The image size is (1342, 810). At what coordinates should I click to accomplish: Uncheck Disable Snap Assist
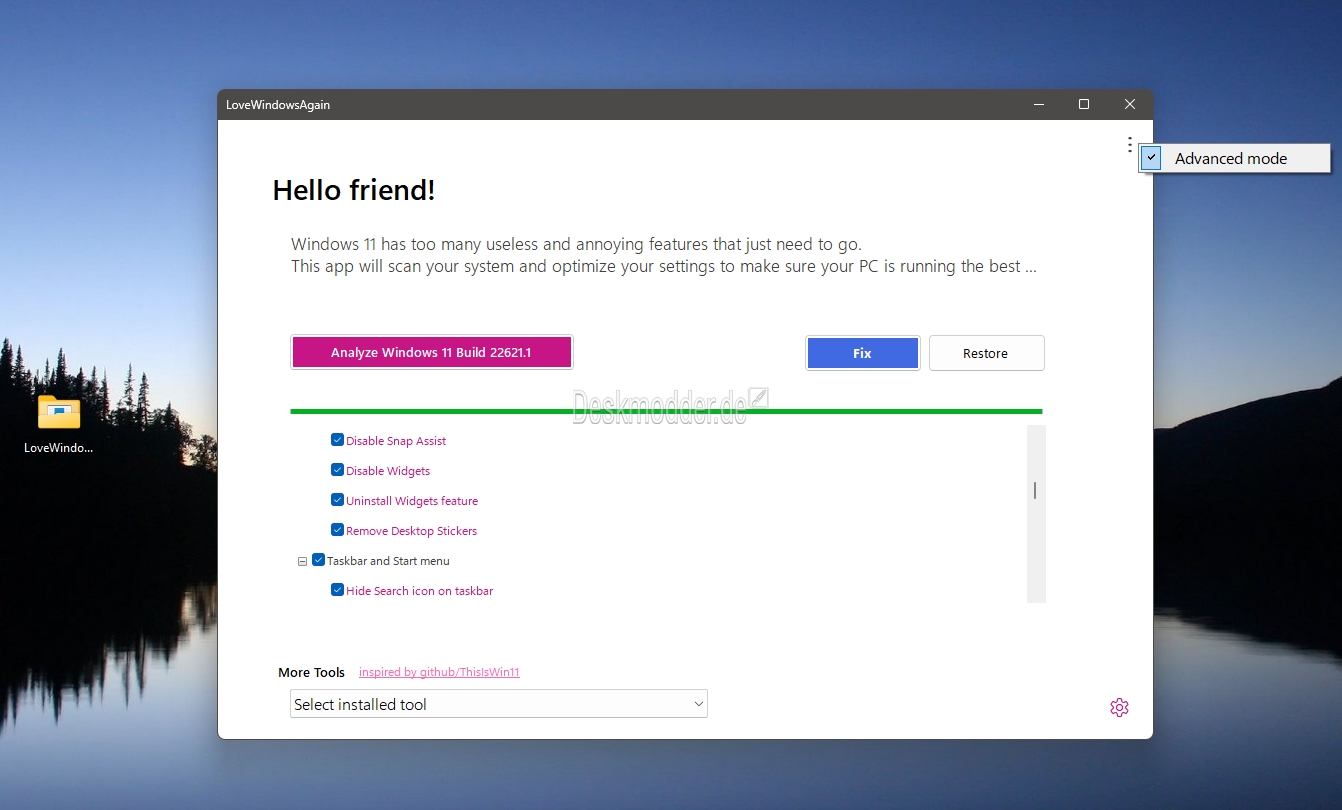point(337,440)
